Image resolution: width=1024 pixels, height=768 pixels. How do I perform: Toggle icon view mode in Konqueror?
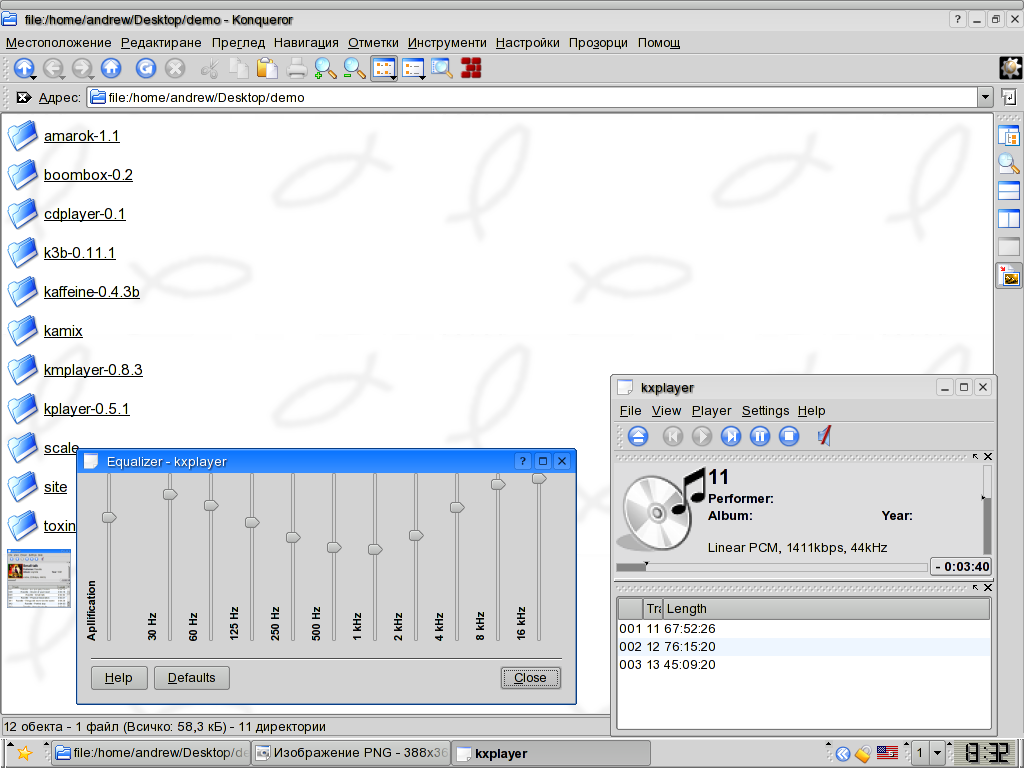(x=383, y=68)
